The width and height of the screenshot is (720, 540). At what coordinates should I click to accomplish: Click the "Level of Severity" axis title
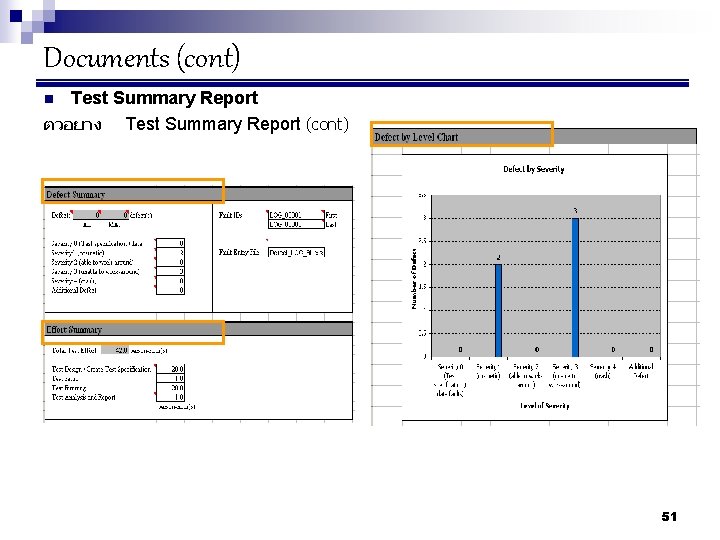[x=545, y=405]
